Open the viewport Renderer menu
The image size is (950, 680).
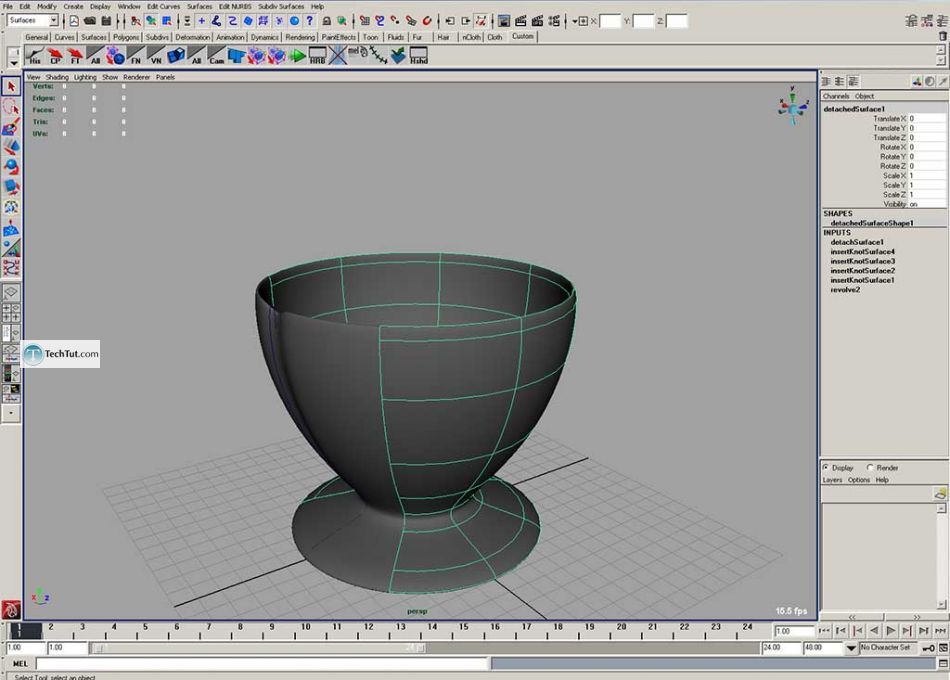[136, 77]
